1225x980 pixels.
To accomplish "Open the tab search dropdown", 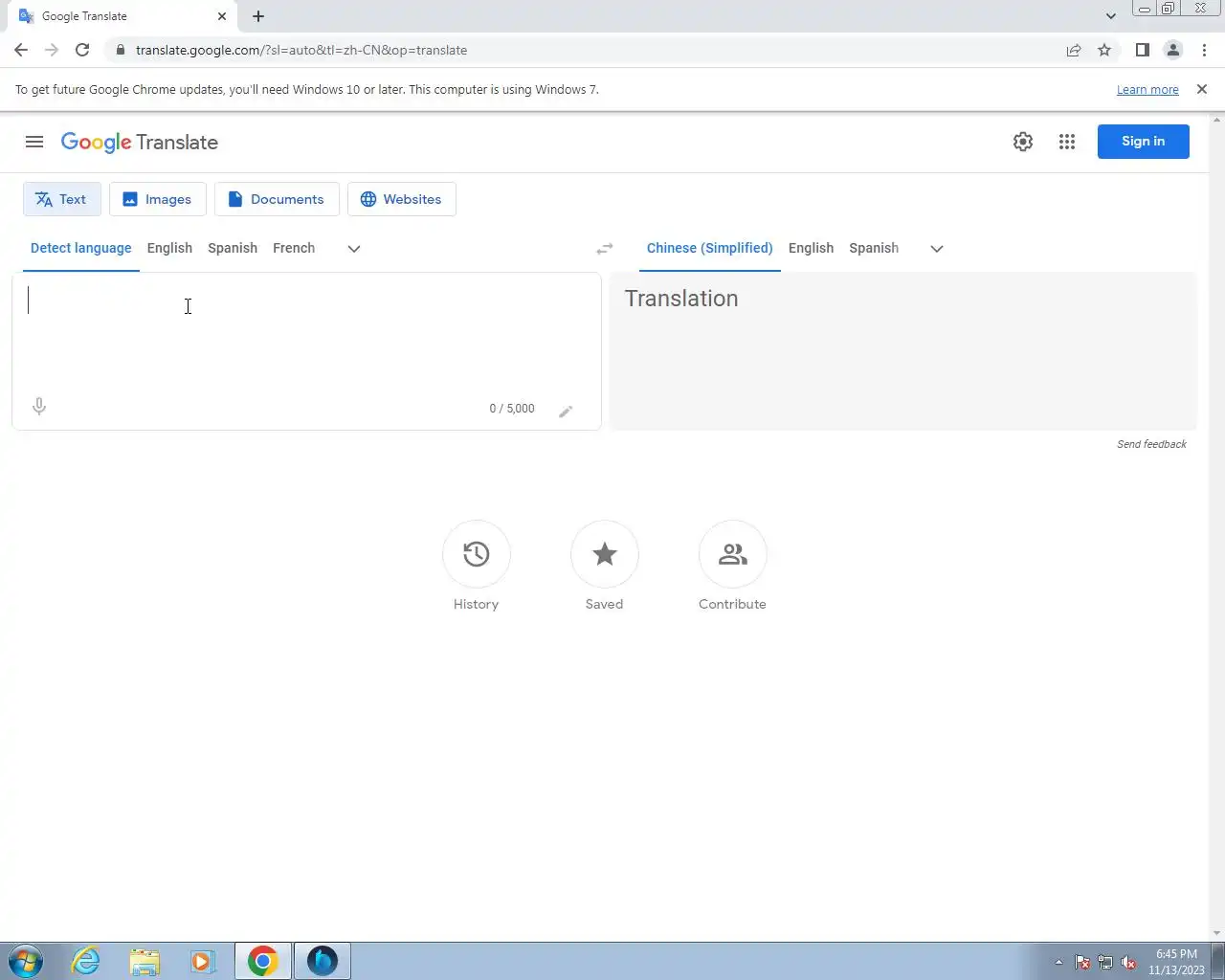I will point(1110,16).
